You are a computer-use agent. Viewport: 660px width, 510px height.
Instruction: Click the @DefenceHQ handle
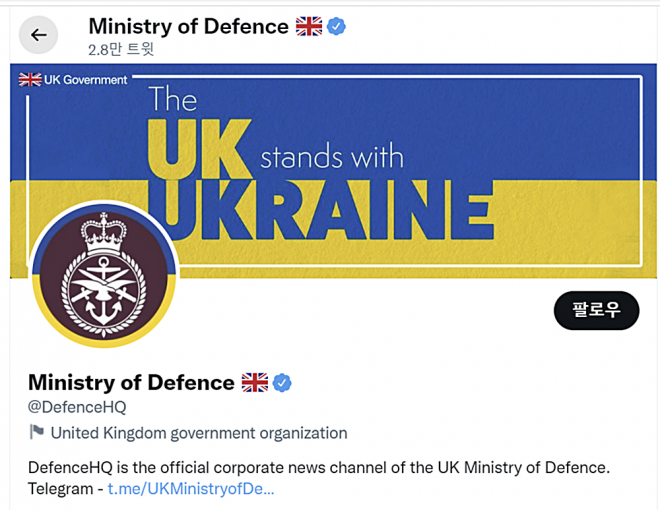(x=77, y=407)
